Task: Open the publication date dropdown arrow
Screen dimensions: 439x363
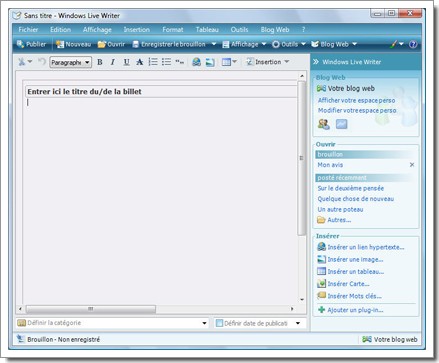Action: 298,323
